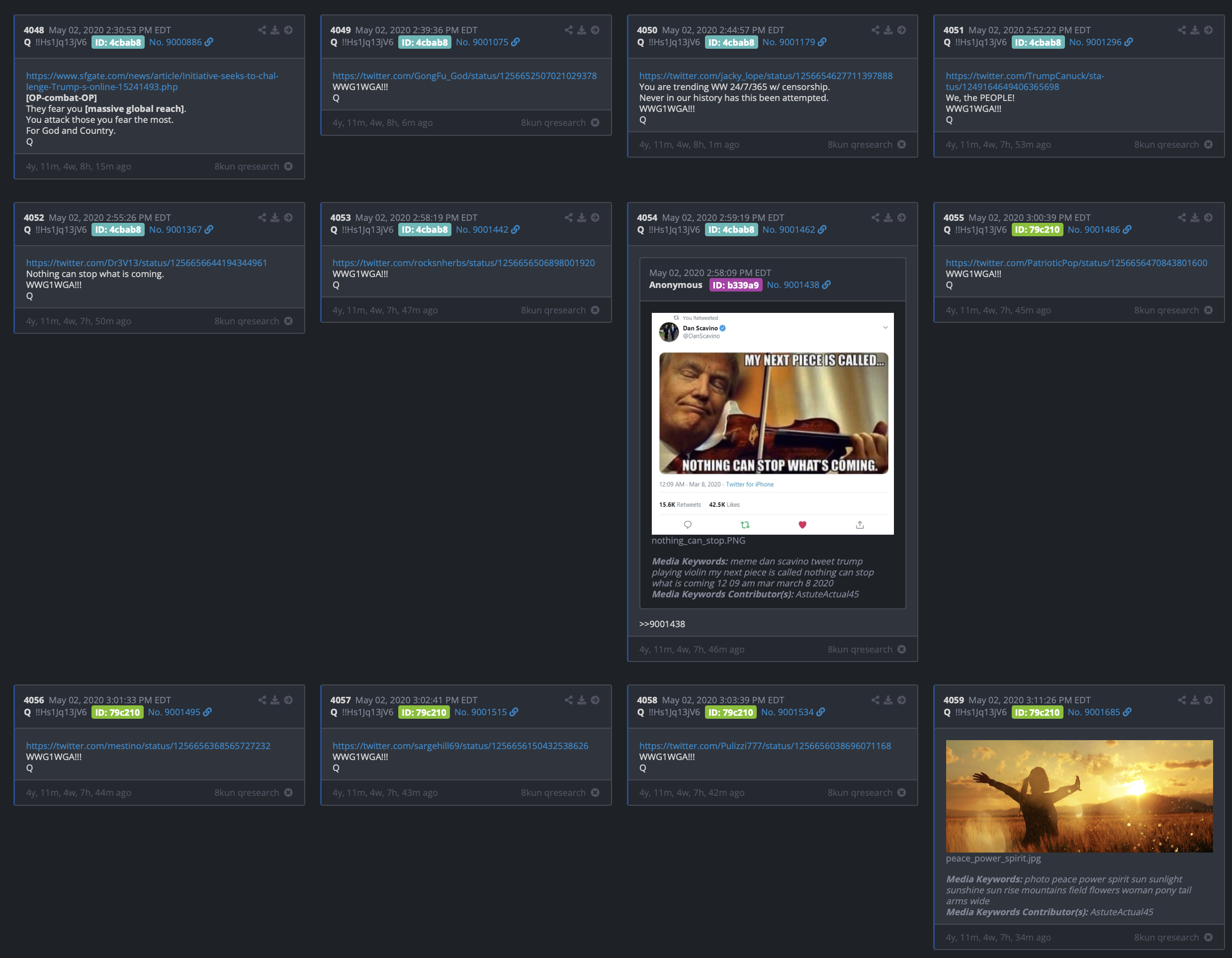Image resolution: width=1232 pixels, height=958 pixels.
Task: Click the purple ID: b339a9 badge
Action: pyautogui.click(x=736, y=285)
